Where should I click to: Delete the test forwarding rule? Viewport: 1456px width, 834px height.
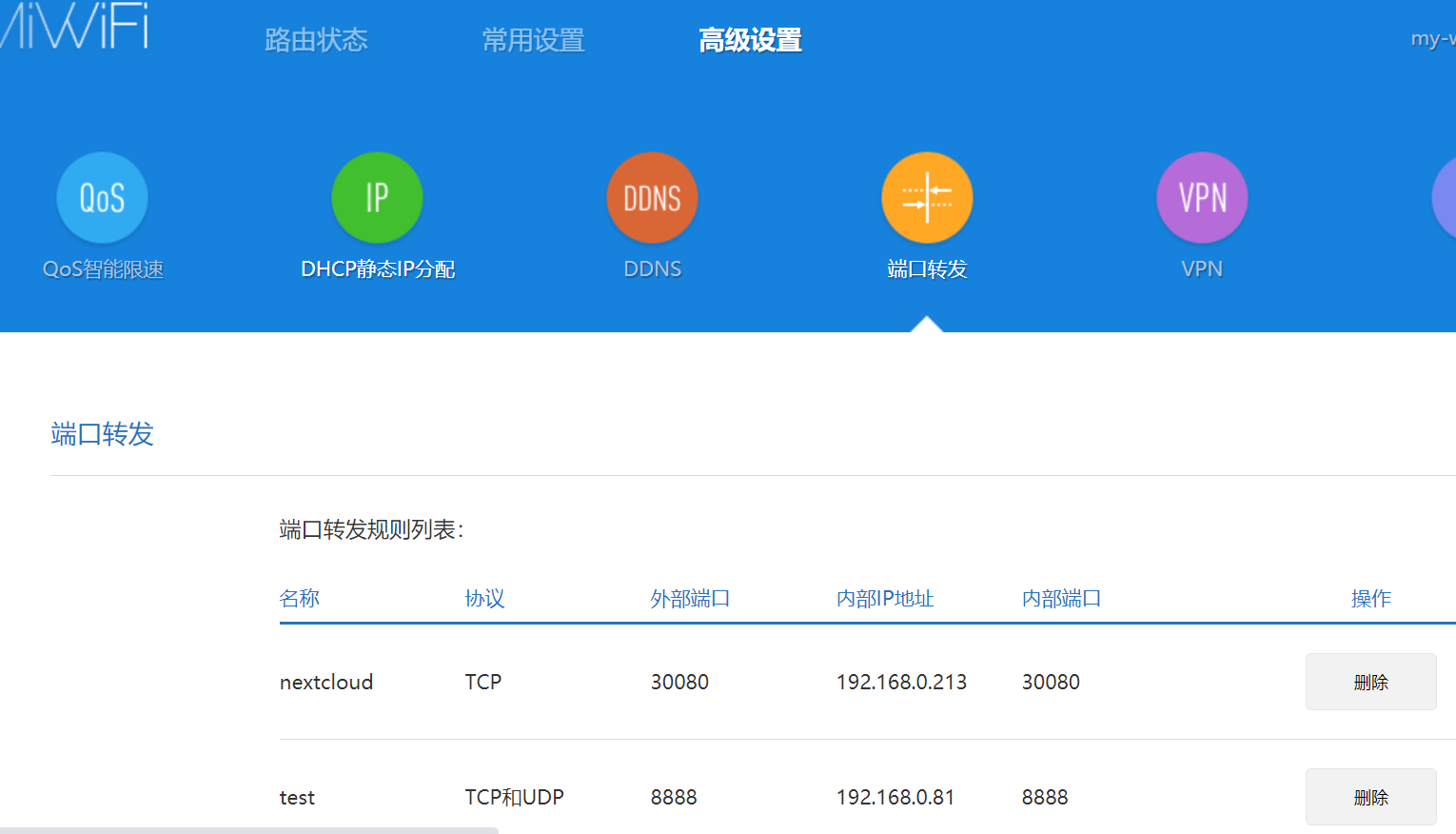pos(1370,797)
